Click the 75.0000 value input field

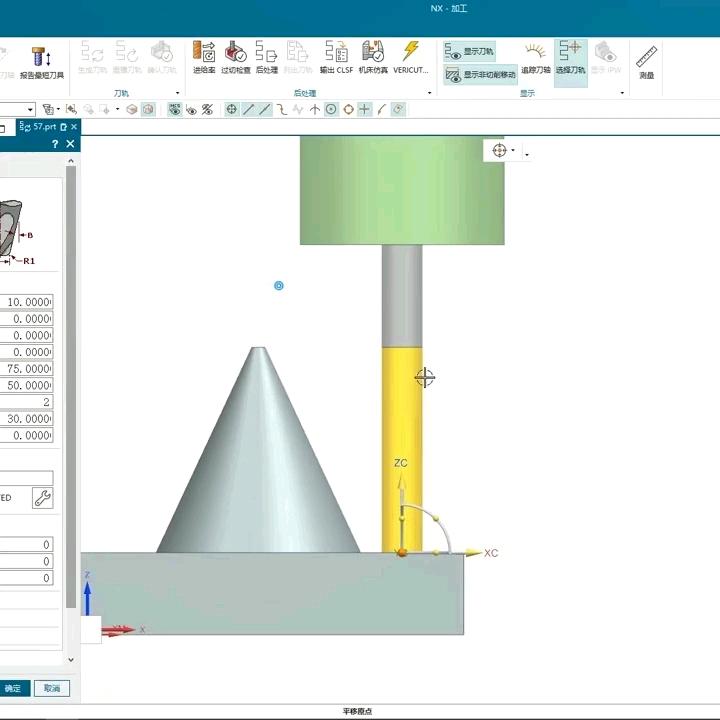(28, 368)
